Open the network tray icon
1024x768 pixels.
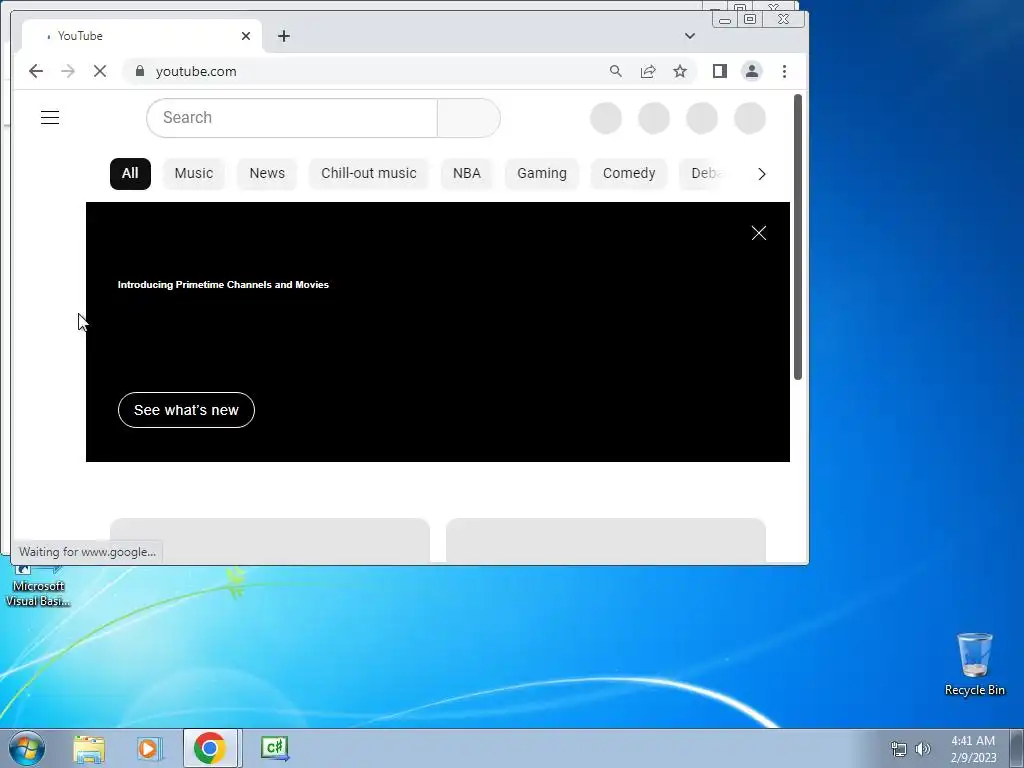tap(899, 749)
